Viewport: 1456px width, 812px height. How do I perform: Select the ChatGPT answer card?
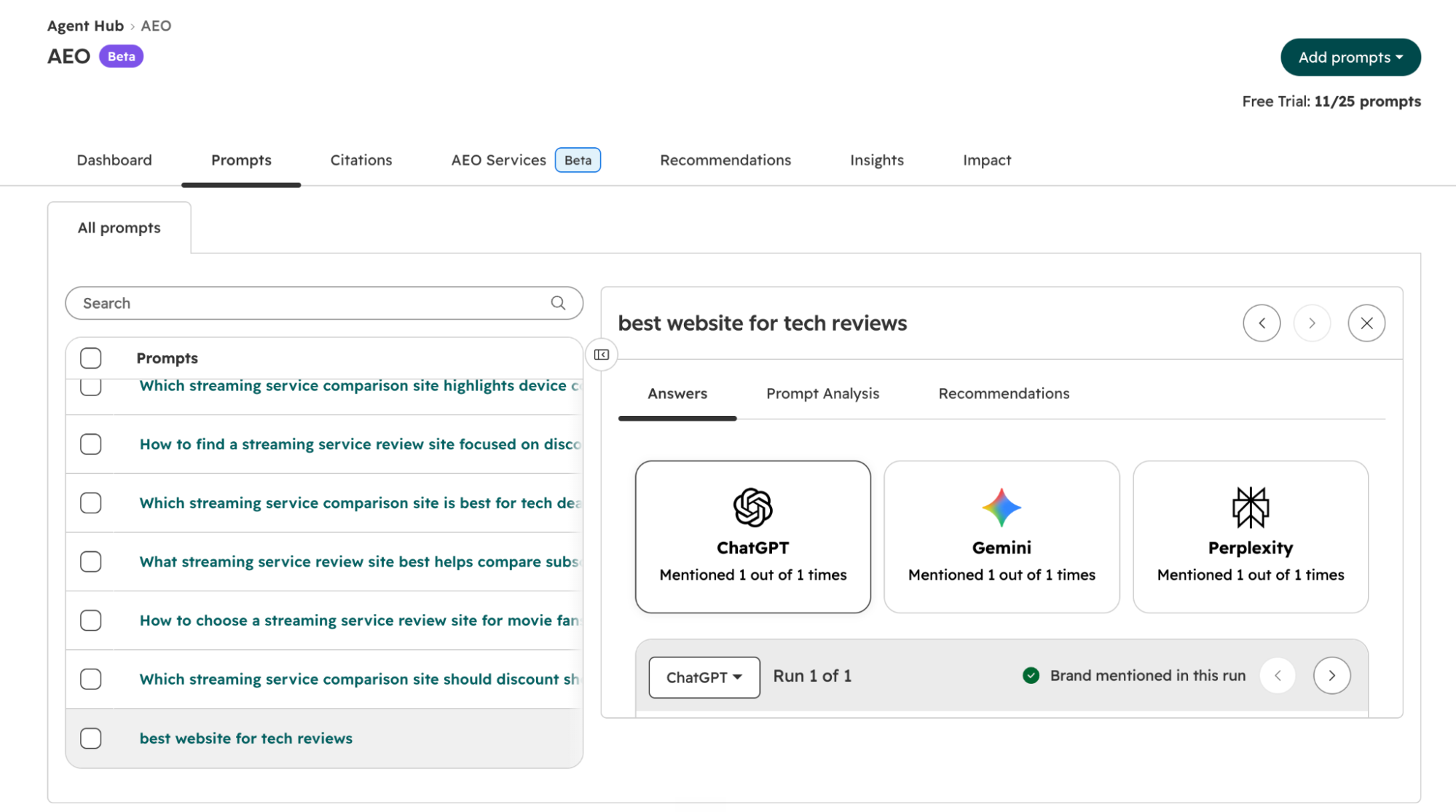click(x=753, y=537)
